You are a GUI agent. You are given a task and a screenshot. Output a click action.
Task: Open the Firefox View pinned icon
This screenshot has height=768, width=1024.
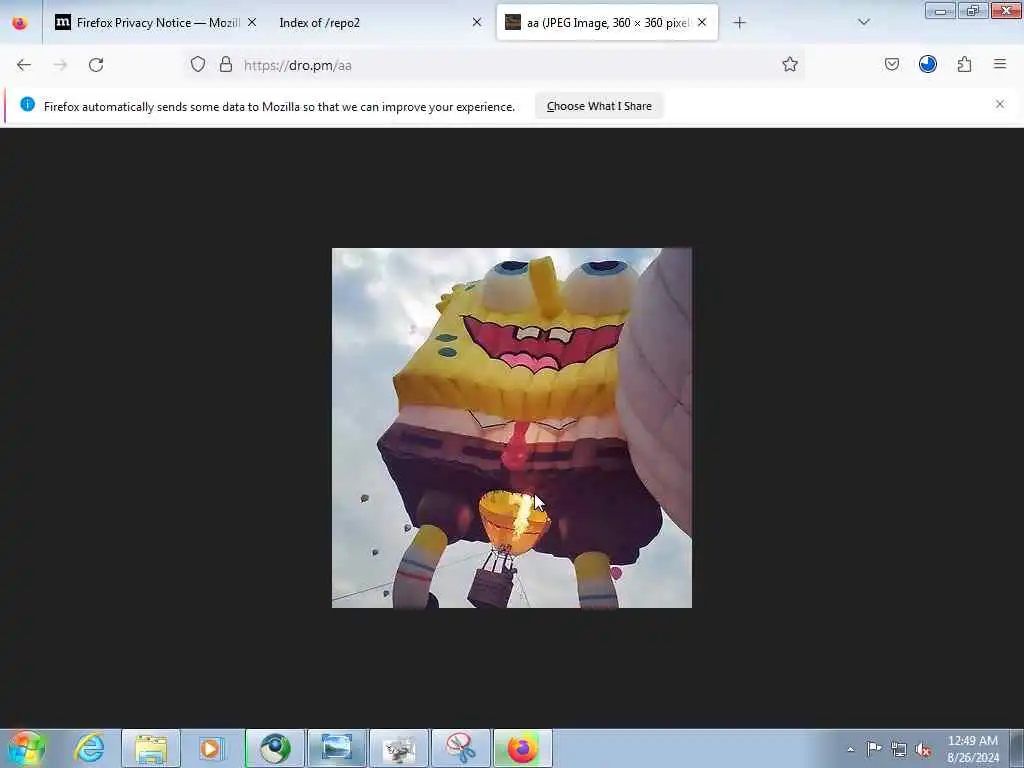(20, 23)
